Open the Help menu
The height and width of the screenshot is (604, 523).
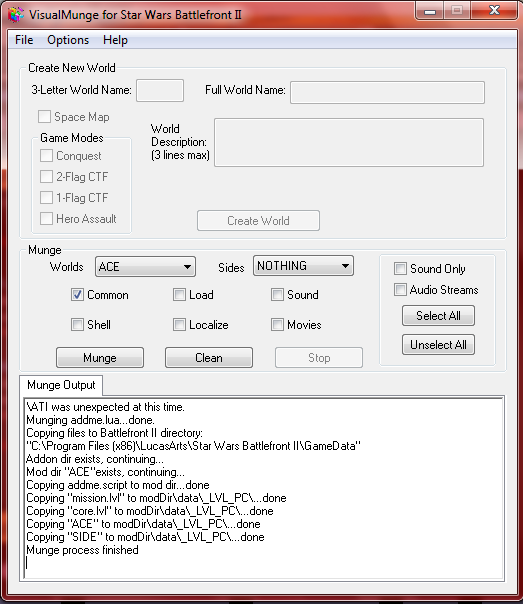point(115,40)
